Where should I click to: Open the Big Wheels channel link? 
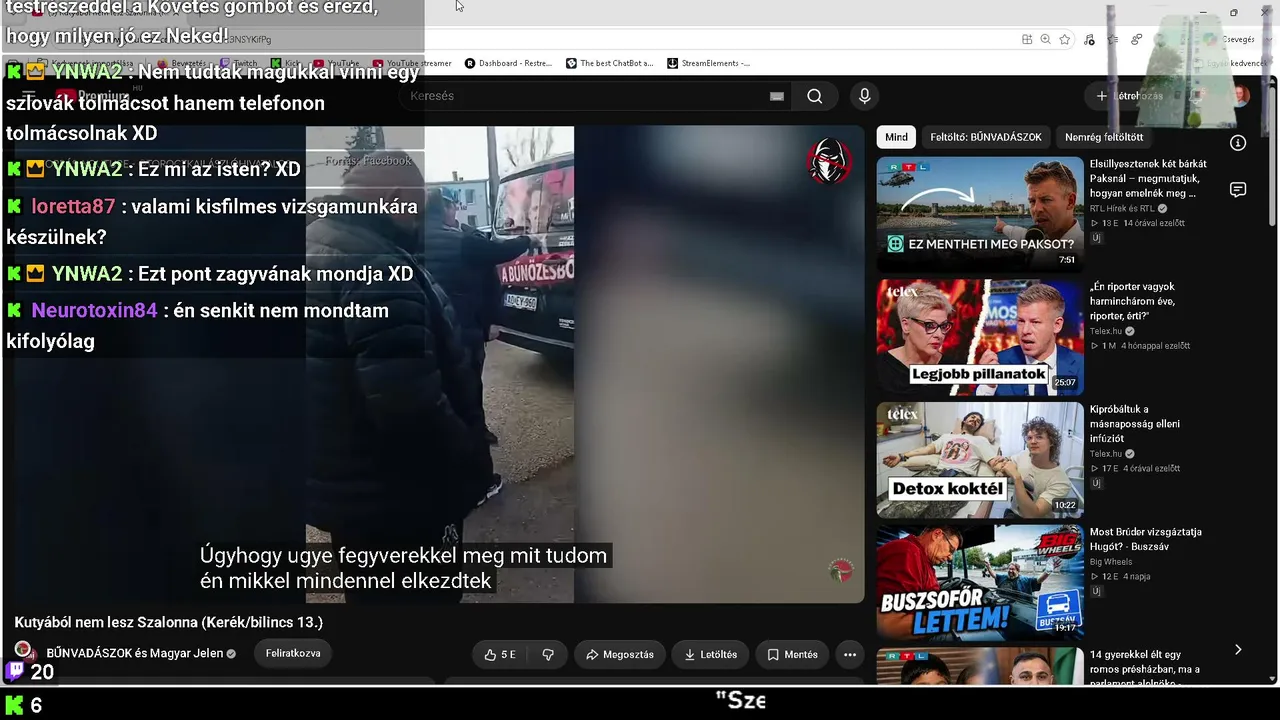click(1112, 562)
